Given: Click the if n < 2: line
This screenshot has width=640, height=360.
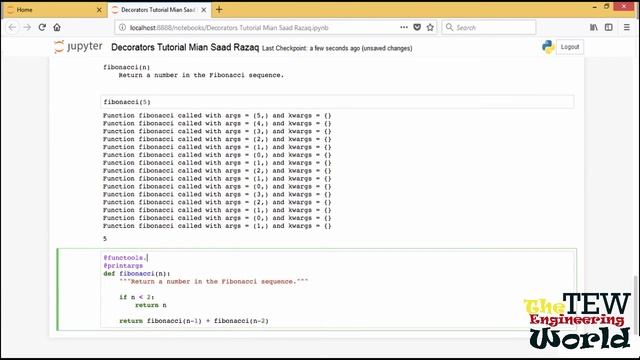Looking at the screenshot, I should point(137,297).
